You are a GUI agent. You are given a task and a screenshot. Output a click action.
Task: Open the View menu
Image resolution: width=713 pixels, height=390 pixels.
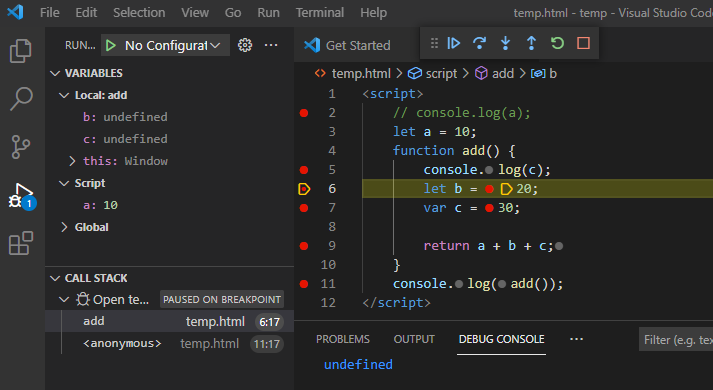coord(195,12)
